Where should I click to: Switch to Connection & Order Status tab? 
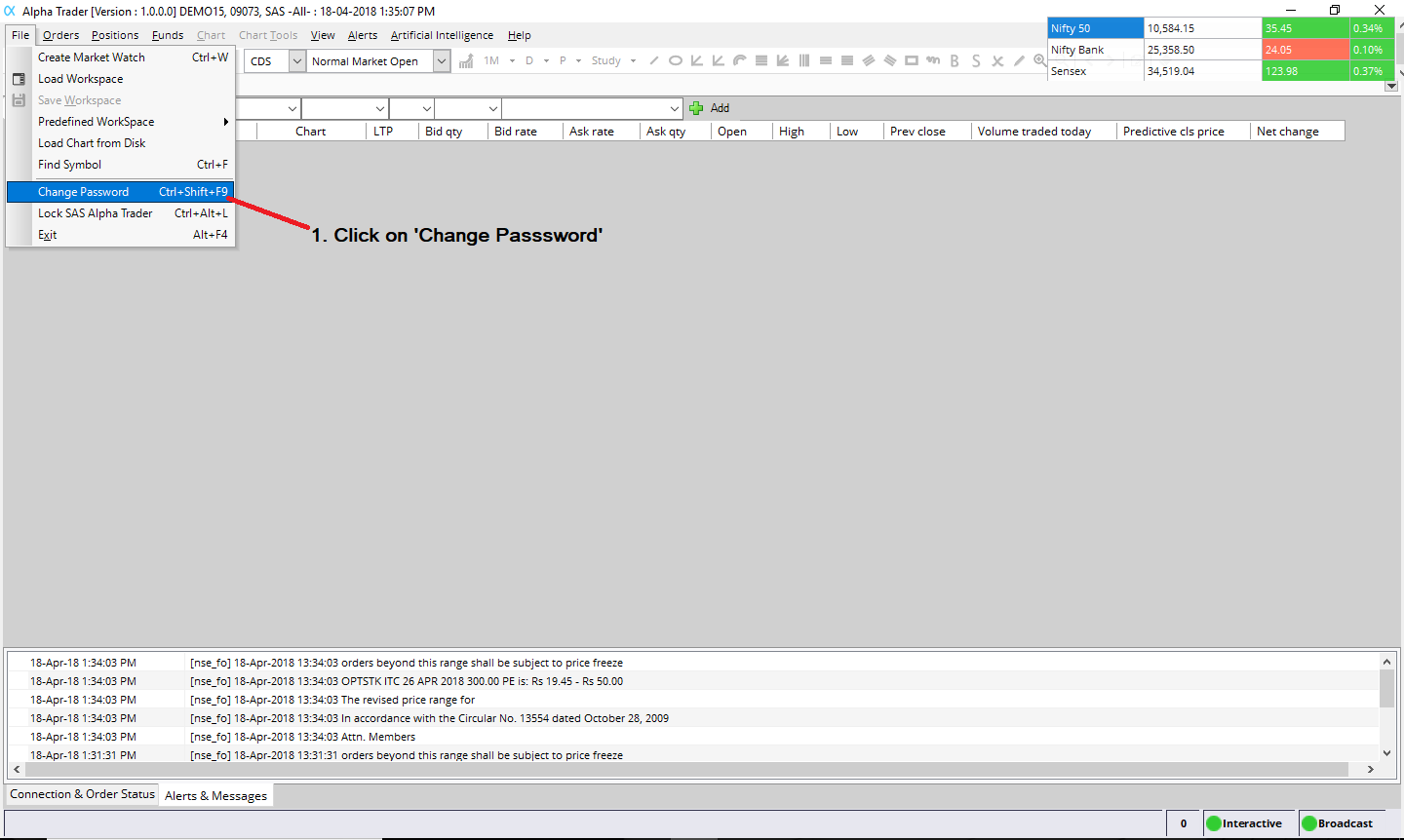pos(82,794)
